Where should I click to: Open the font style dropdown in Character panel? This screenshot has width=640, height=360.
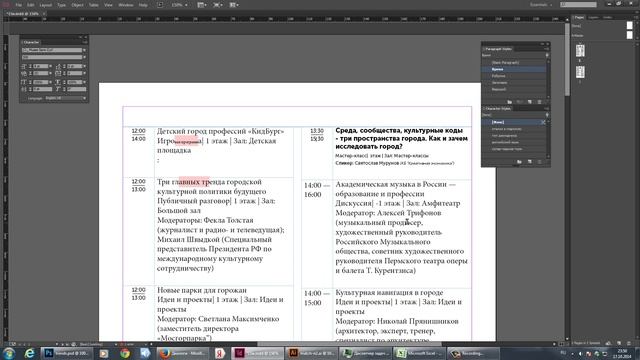tap(84, 58)
